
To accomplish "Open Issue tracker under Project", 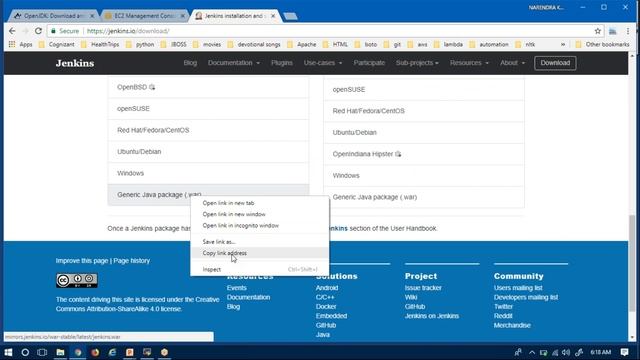I will [423, 288].
